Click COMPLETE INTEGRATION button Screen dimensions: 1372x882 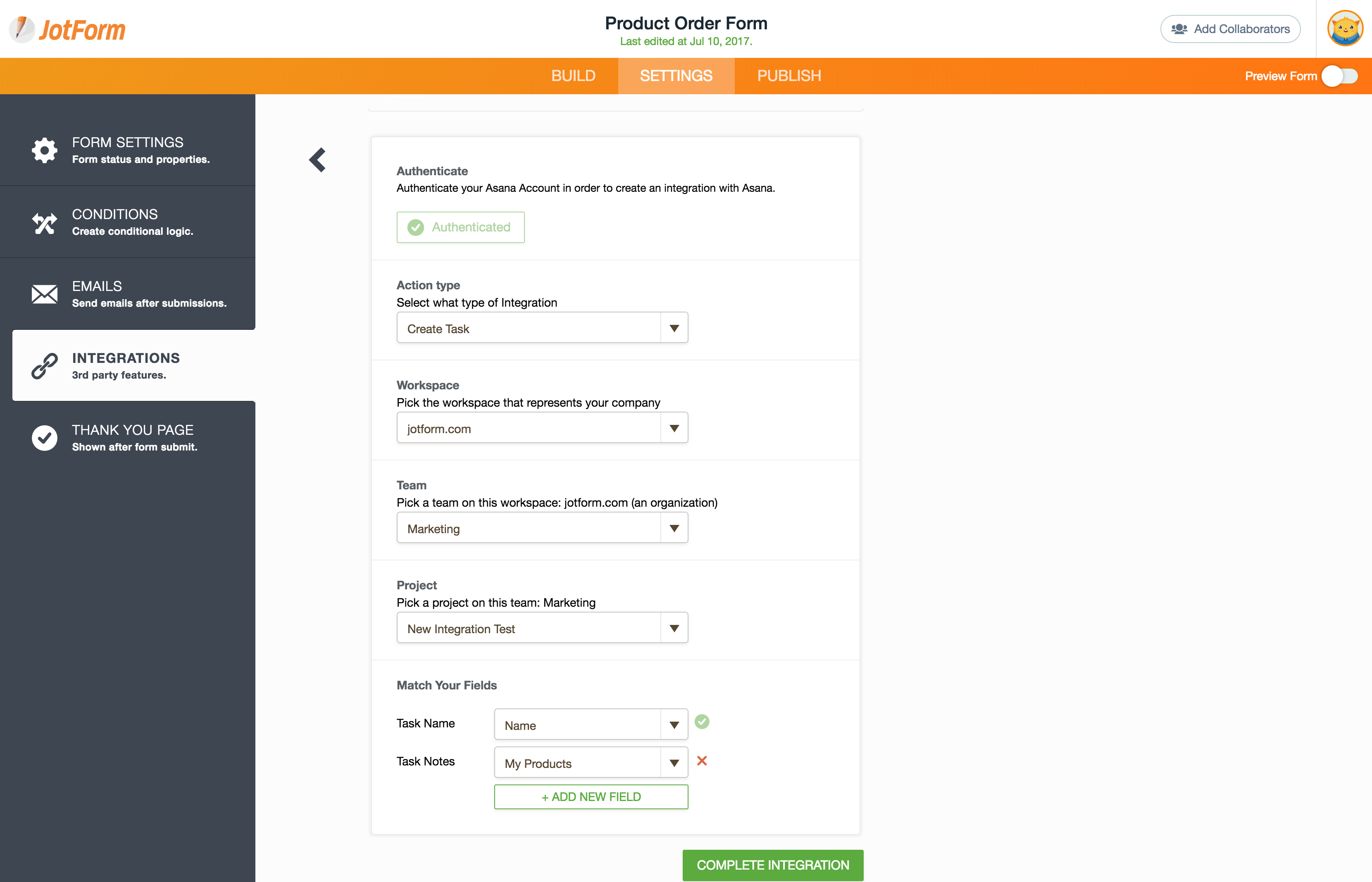(x=772, y=865)
